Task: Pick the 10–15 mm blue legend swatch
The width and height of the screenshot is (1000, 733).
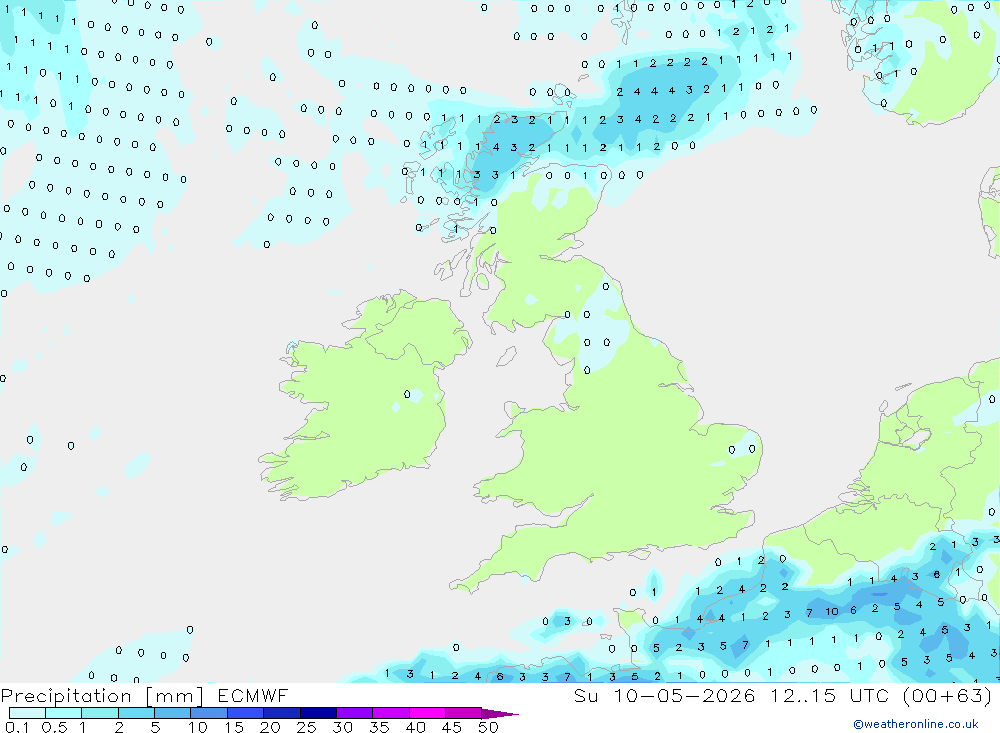Action: coord(209,713)
